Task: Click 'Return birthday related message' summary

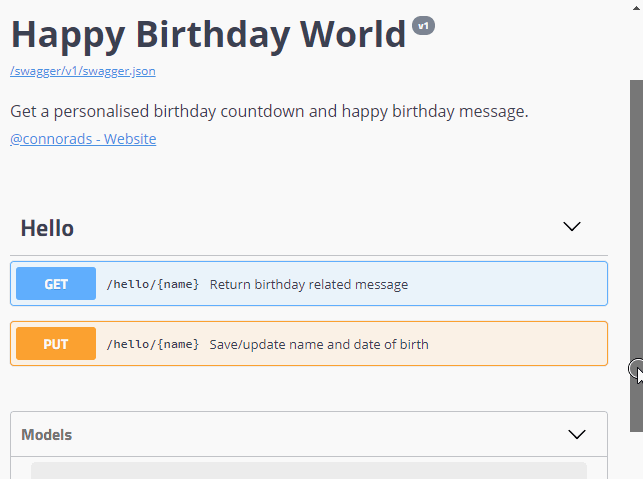Action: point(308,284)
